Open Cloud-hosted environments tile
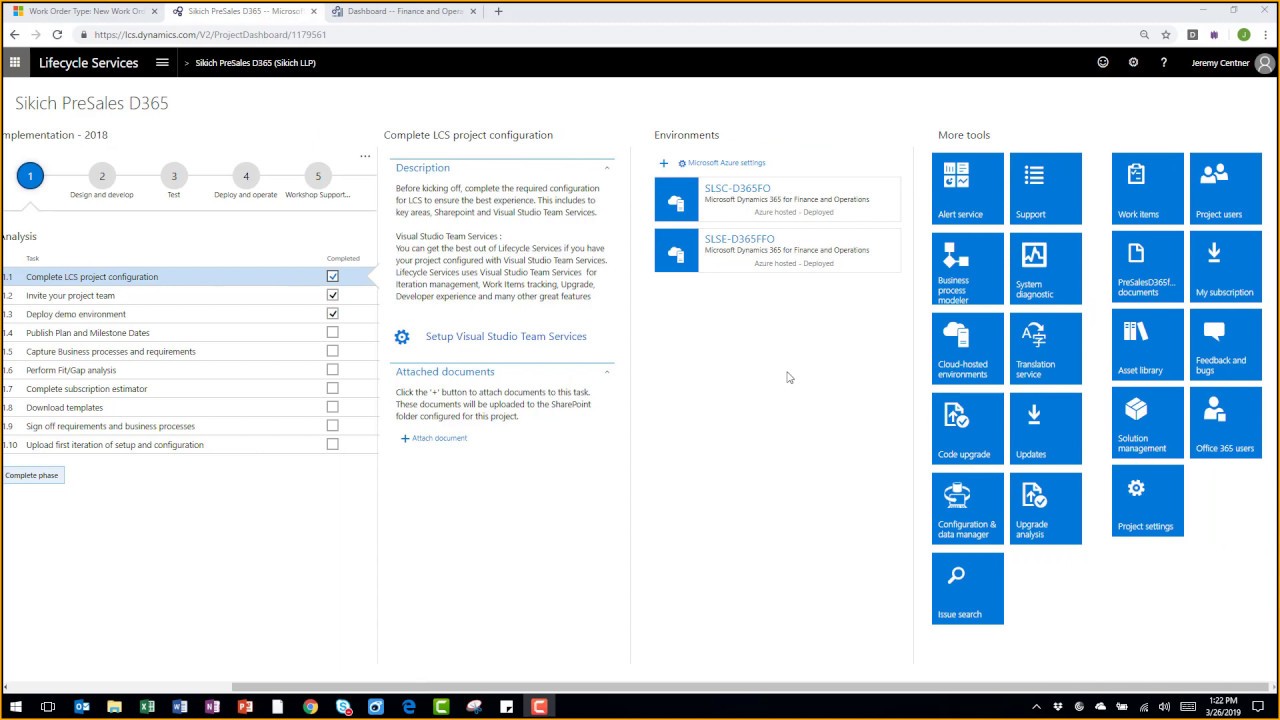This screenshot has height=720, width=1280. click(x=967, y=349)
